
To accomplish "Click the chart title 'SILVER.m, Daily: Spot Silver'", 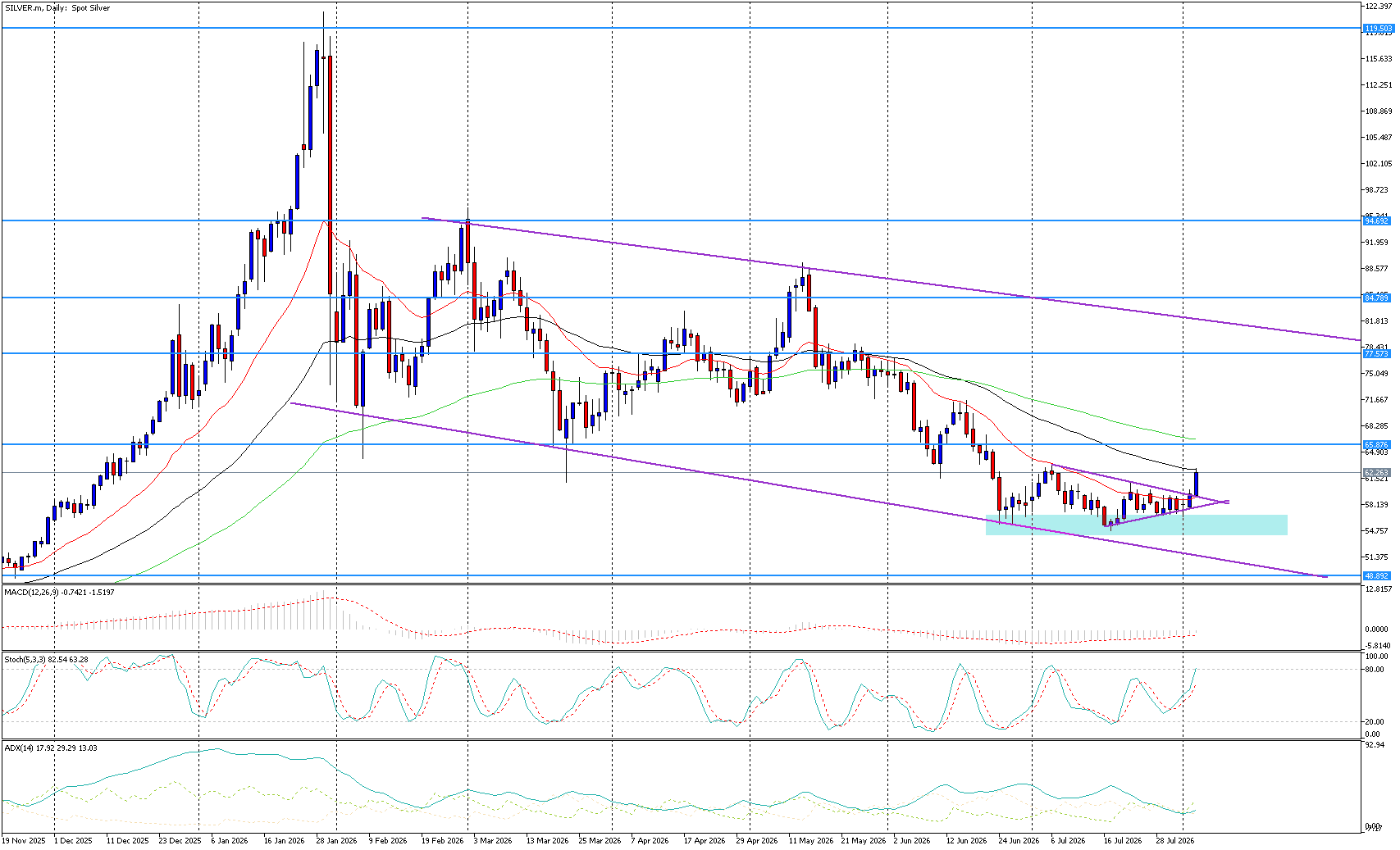I will click(x=57, y=8).
